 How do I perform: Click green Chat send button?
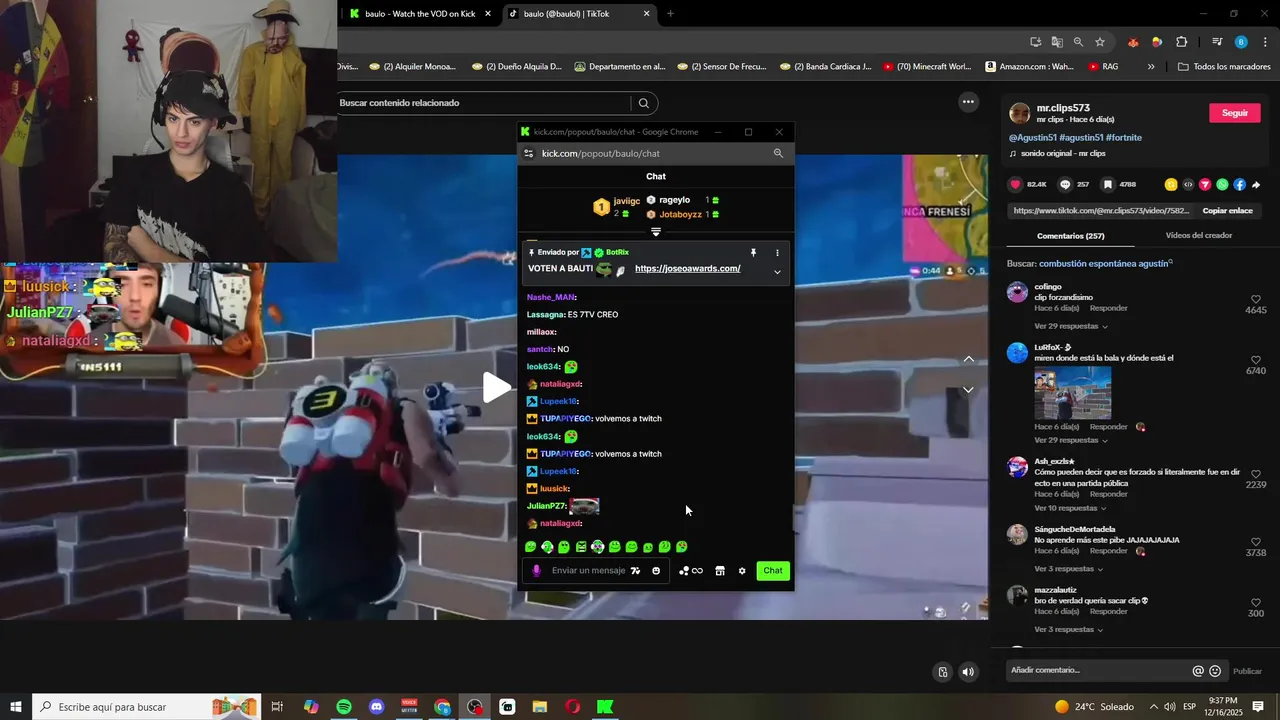[773, 571]
